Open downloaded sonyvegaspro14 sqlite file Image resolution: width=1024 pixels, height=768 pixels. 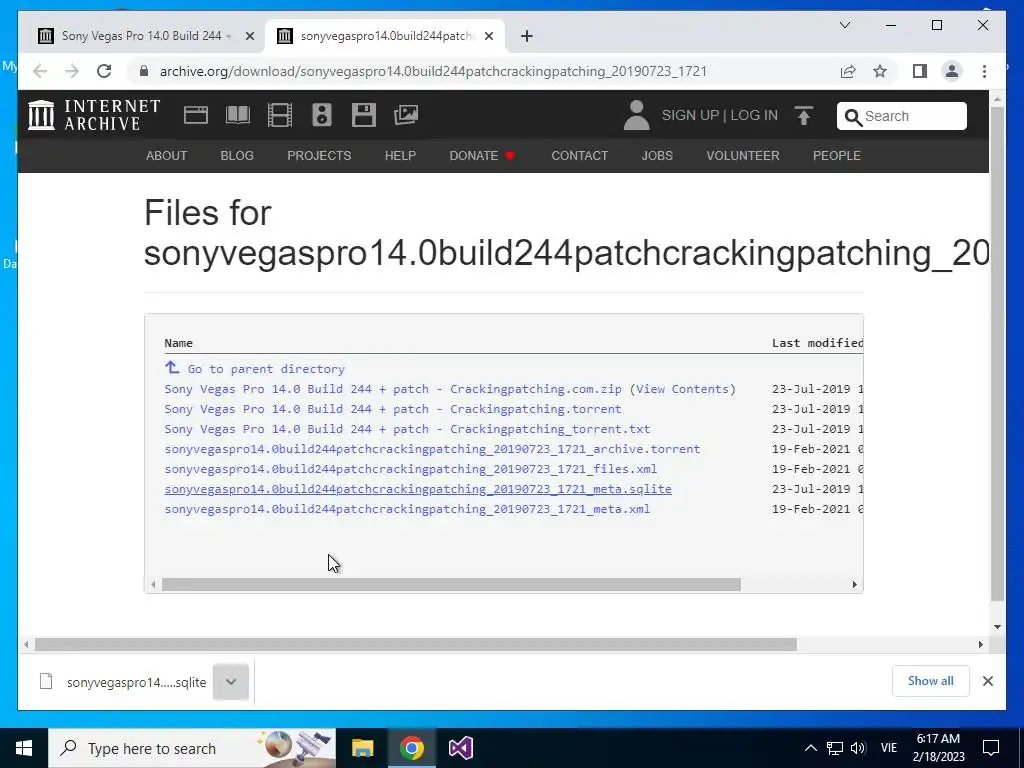[123, 682]
